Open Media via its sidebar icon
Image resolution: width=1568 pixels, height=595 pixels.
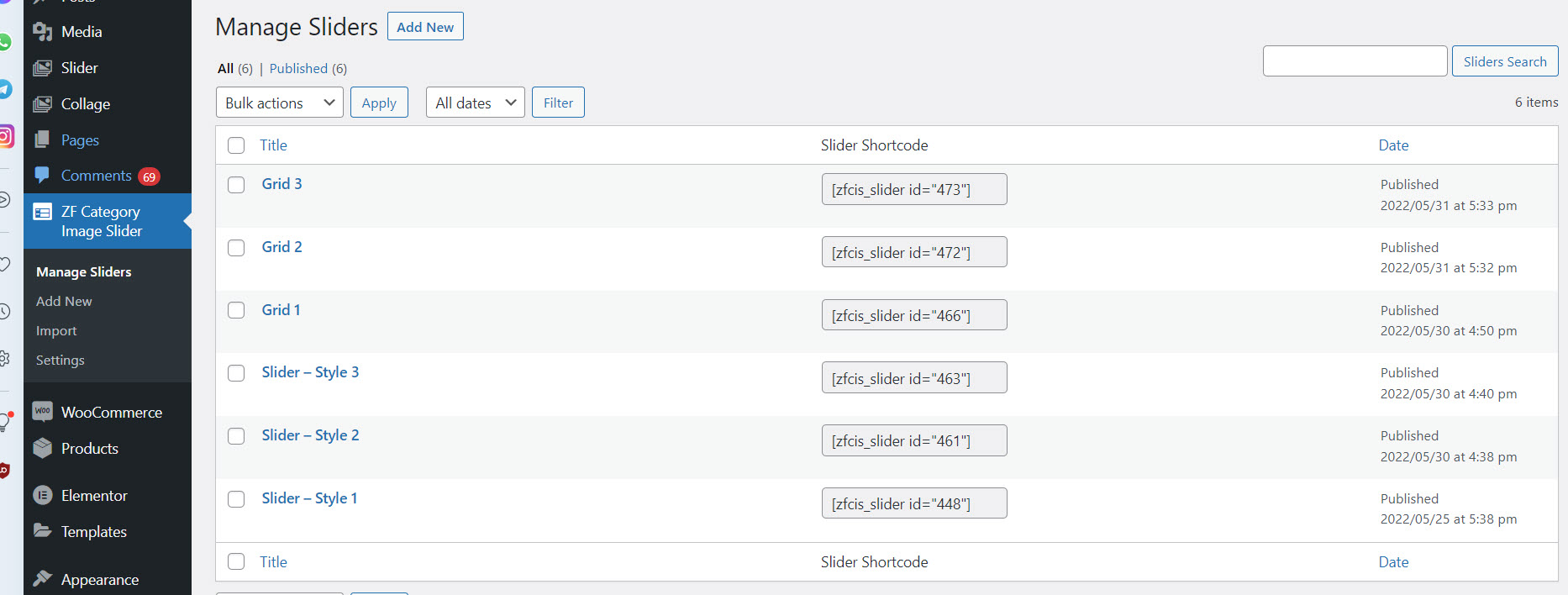42,32
